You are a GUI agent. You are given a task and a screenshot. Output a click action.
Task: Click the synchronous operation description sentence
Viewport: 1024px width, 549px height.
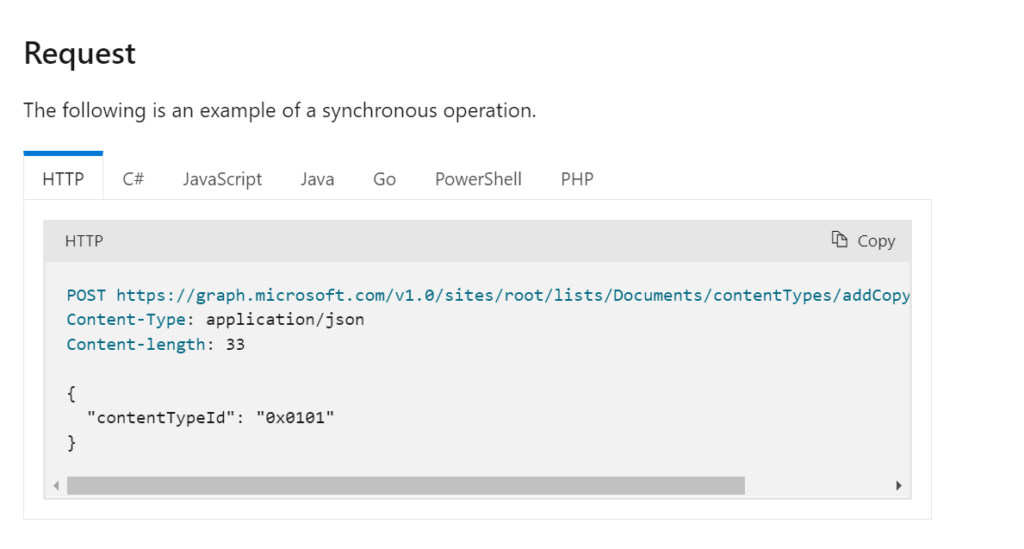[x=280, y=110]
